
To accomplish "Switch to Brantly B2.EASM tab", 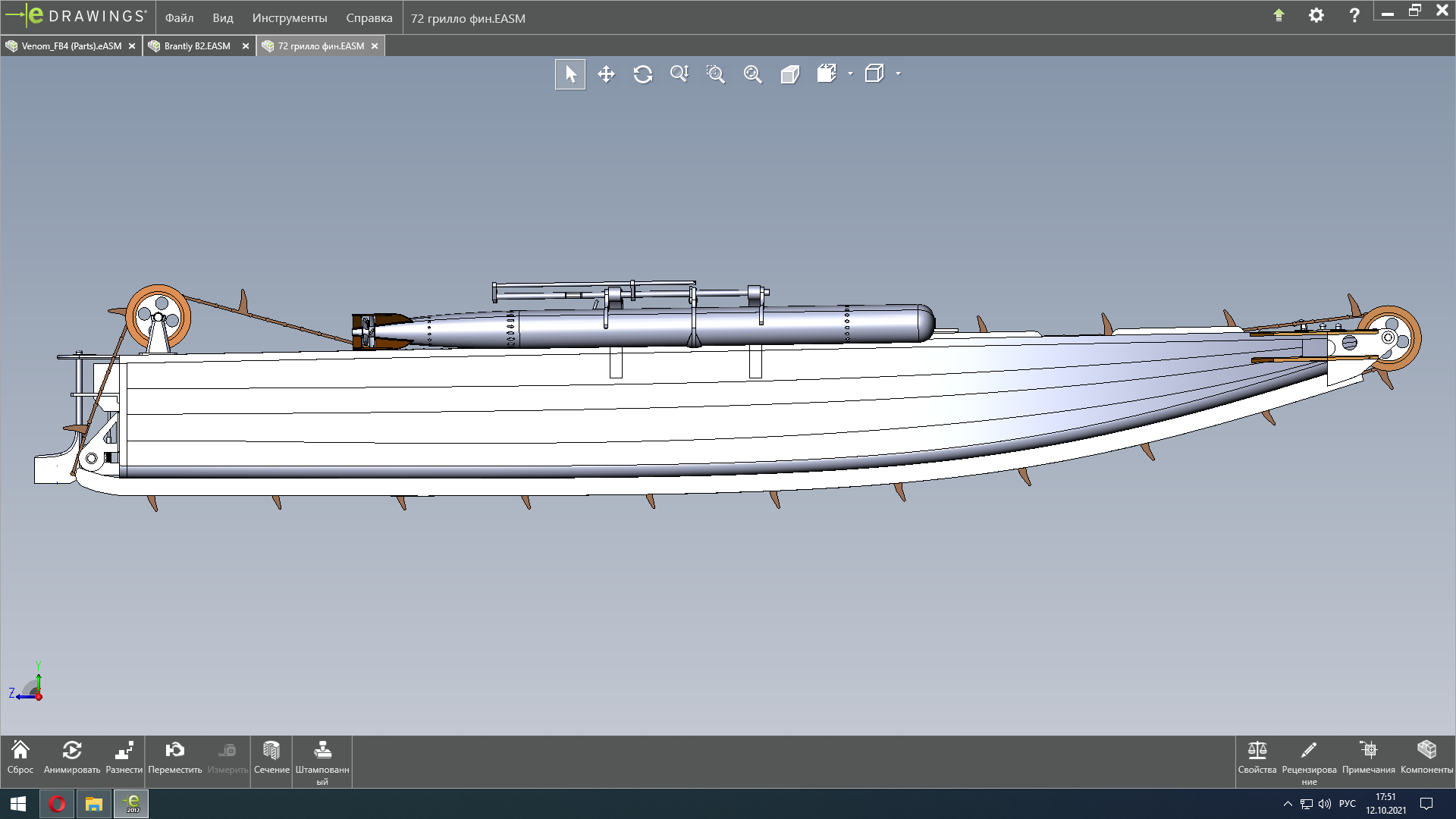I will point(197,46).
